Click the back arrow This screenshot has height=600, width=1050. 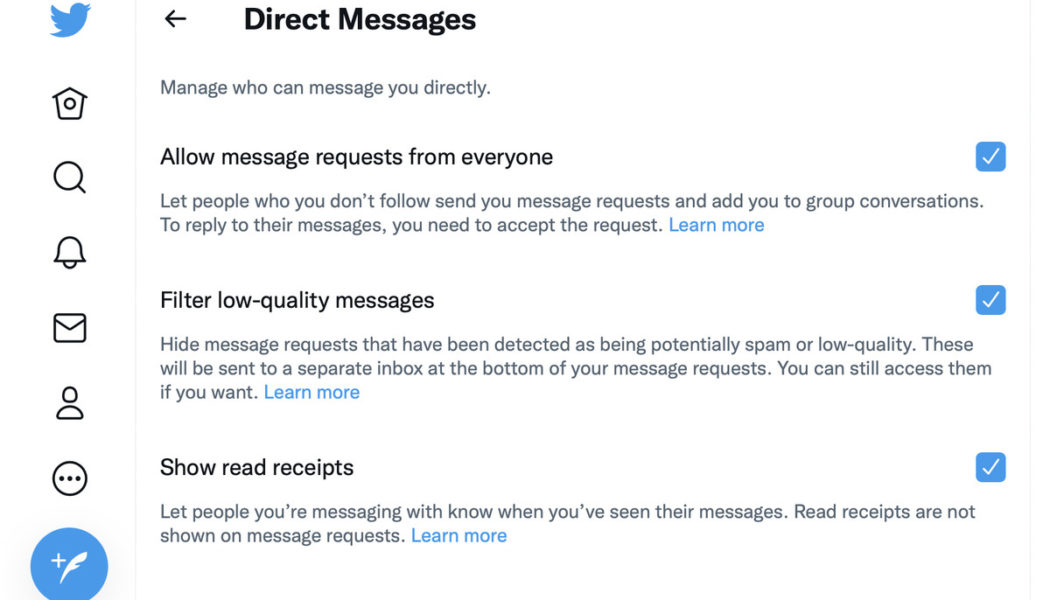[x=174, y=19]
